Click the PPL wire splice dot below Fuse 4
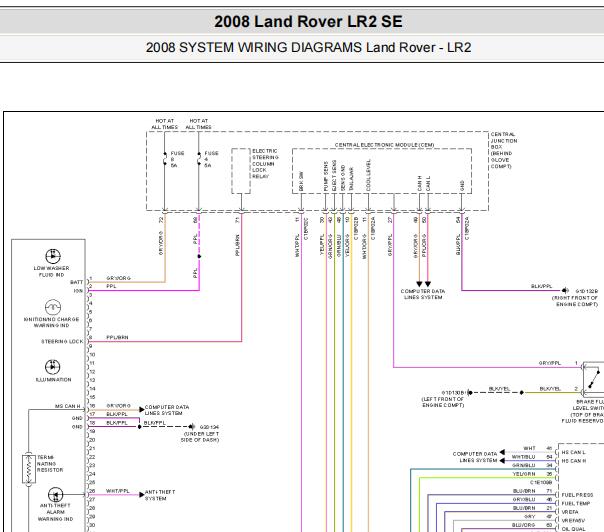Screen dimensions: 604x532 [199, 256]
